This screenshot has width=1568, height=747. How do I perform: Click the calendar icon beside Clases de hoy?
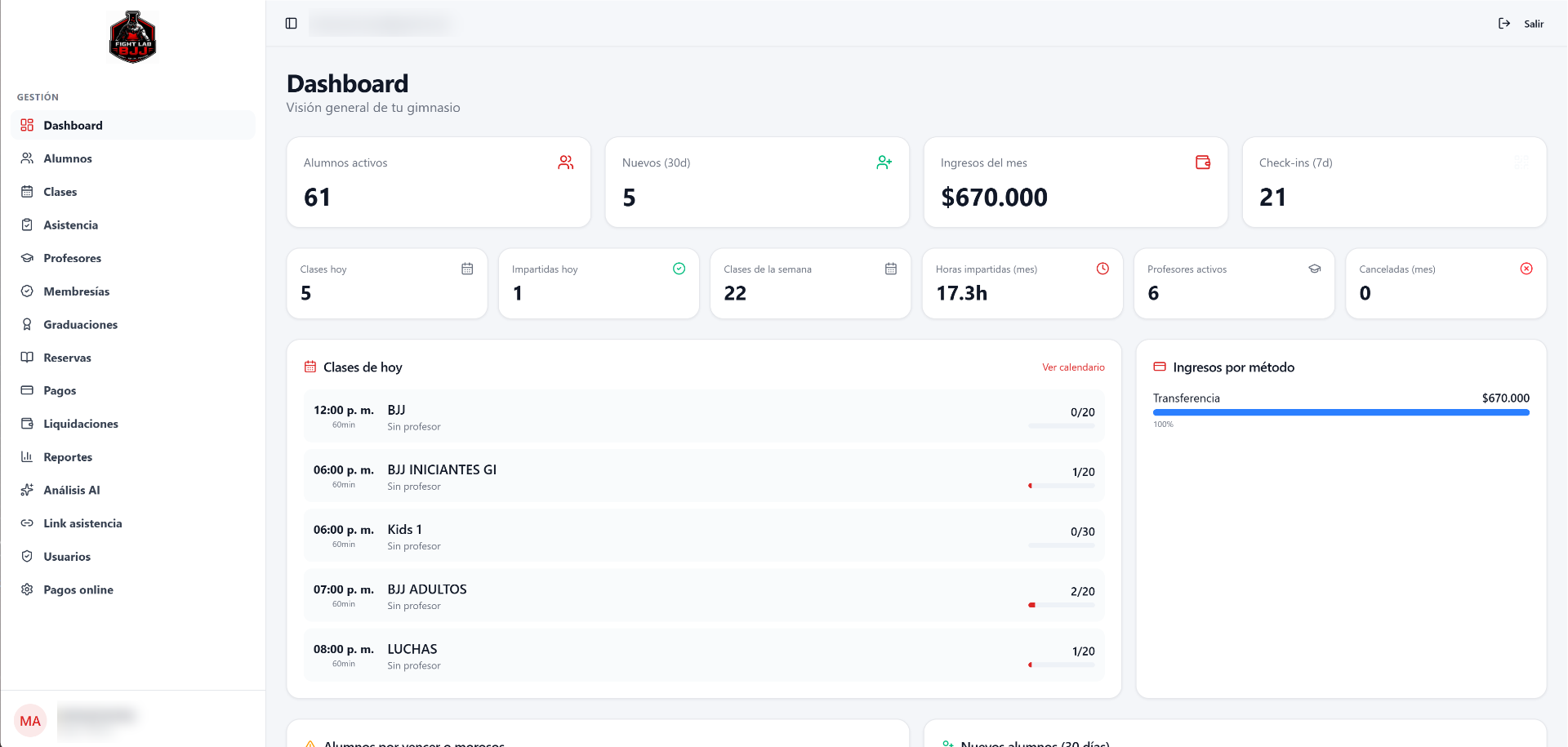310,367
